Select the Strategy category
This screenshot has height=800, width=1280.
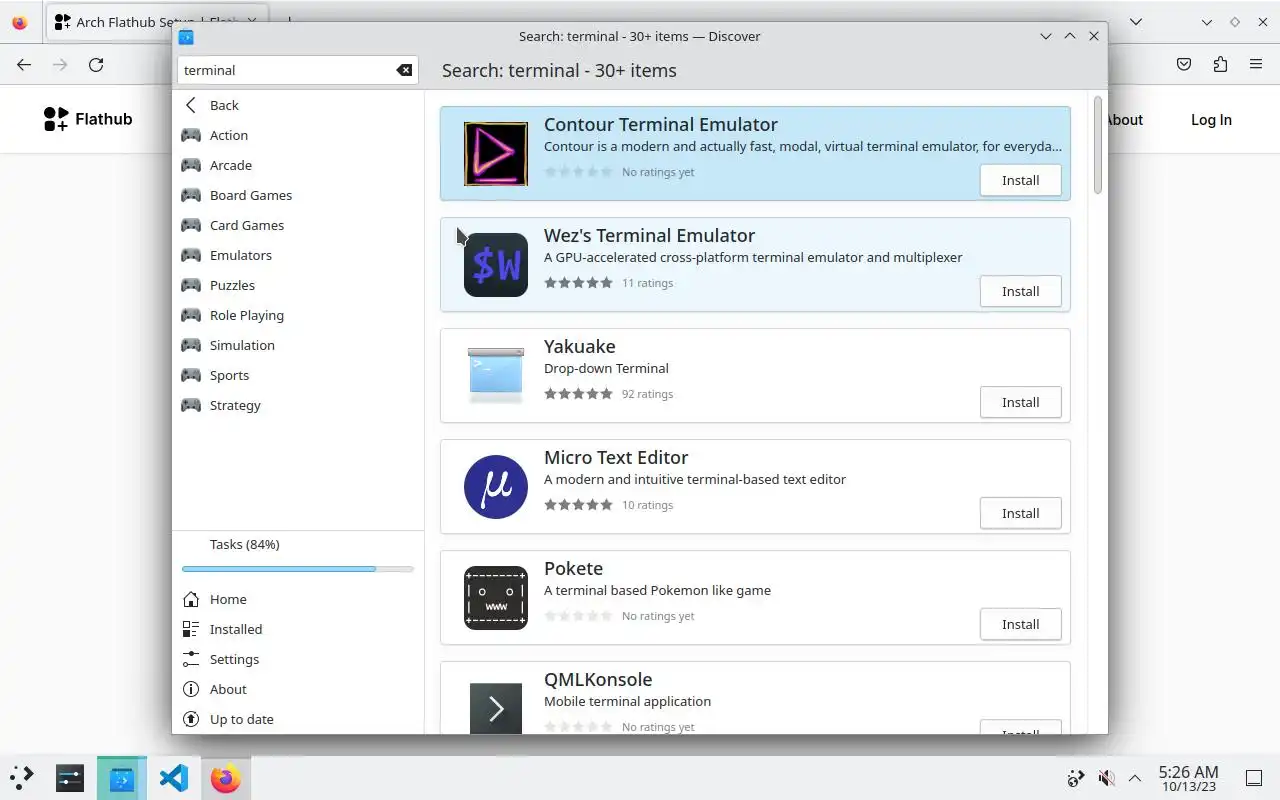pos(298,405)
